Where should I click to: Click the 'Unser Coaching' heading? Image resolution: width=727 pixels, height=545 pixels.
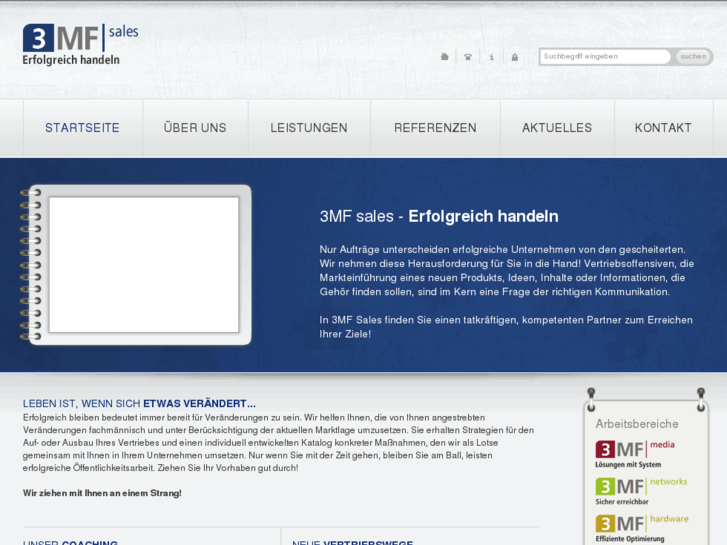click(x=70, y=542)
